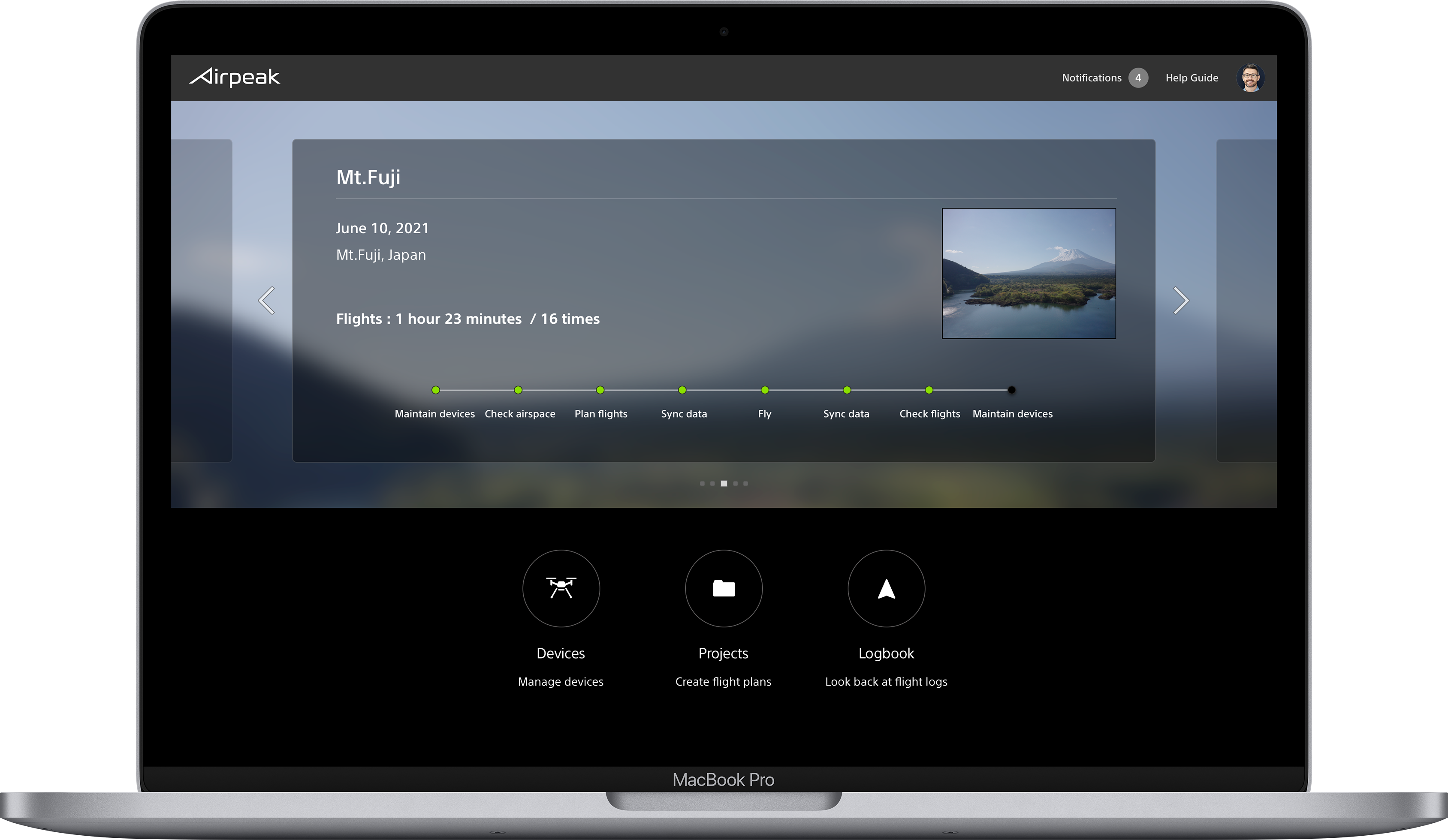The width and height of the screenshot is (1448, 840).
Task: Click the Check airspace label
Action: 520,414
